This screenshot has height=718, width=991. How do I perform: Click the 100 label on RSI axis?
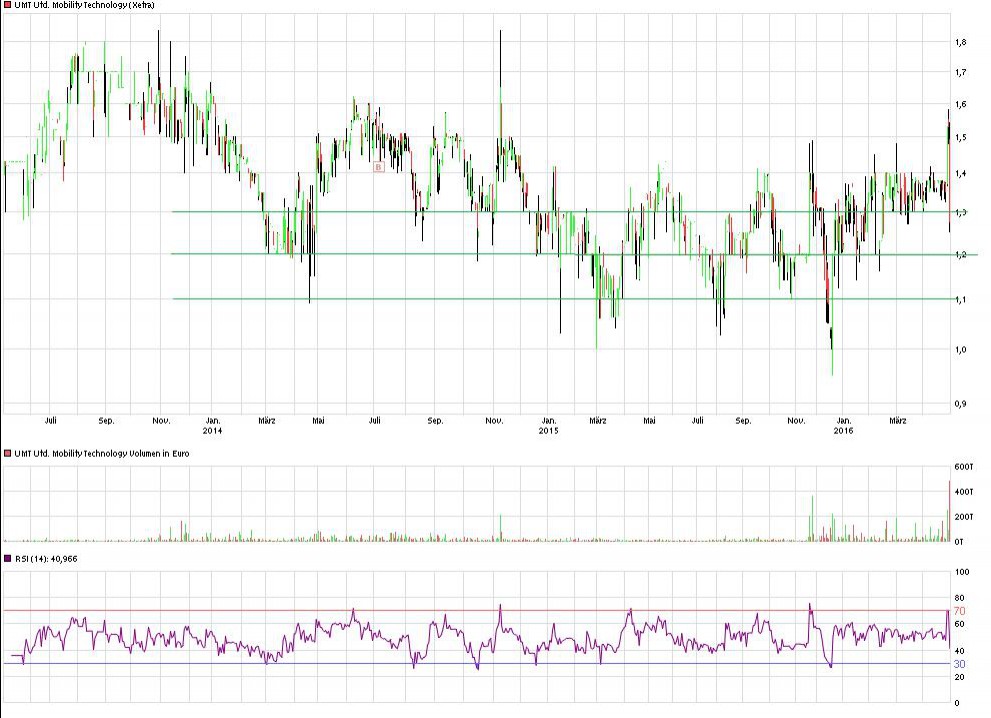click(x=961, y=573)
